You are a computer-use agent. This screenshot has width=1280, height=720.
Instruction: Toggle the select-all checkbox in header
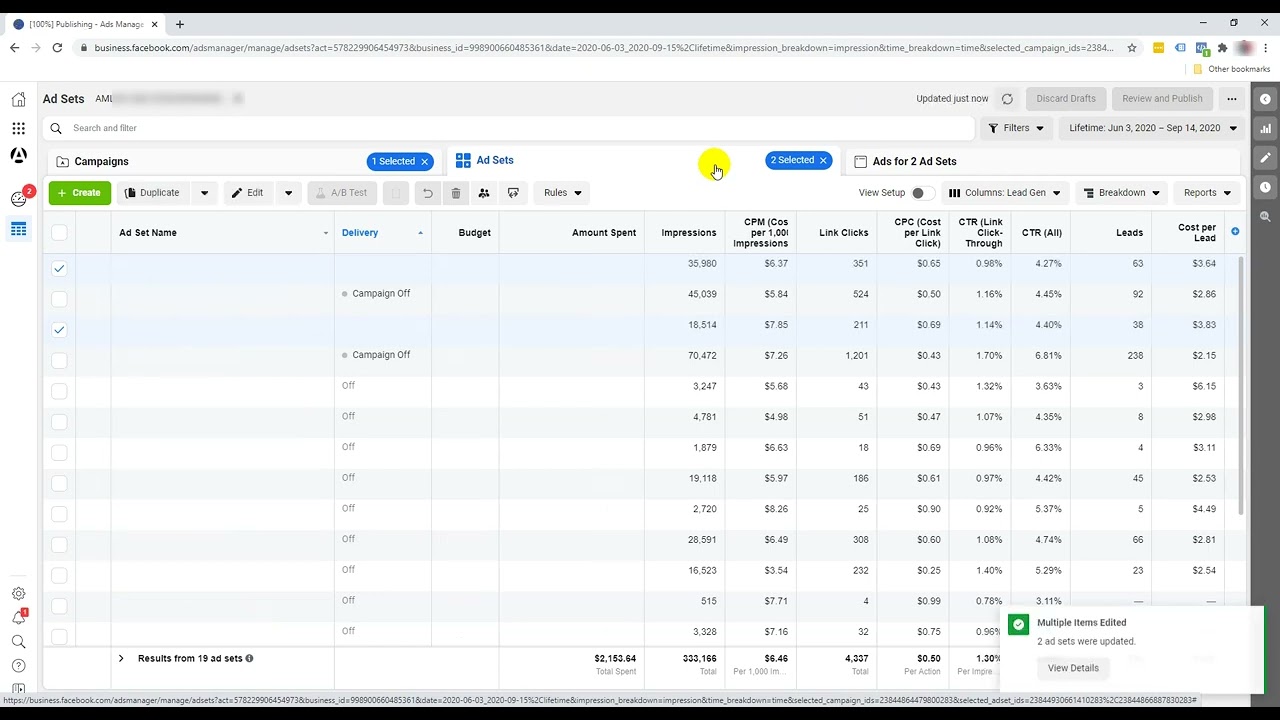(59, 232)
